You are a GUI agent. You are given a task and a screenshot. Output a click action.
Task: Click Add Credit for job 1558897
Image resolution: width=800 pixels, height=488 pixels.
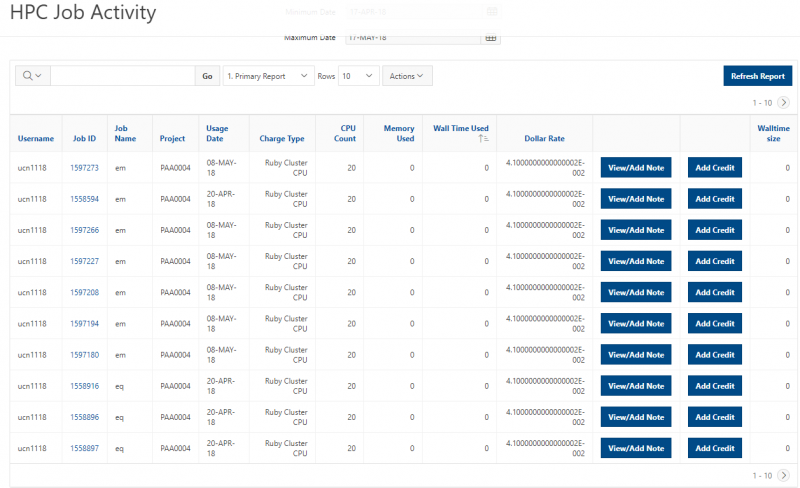coord(715,448)
